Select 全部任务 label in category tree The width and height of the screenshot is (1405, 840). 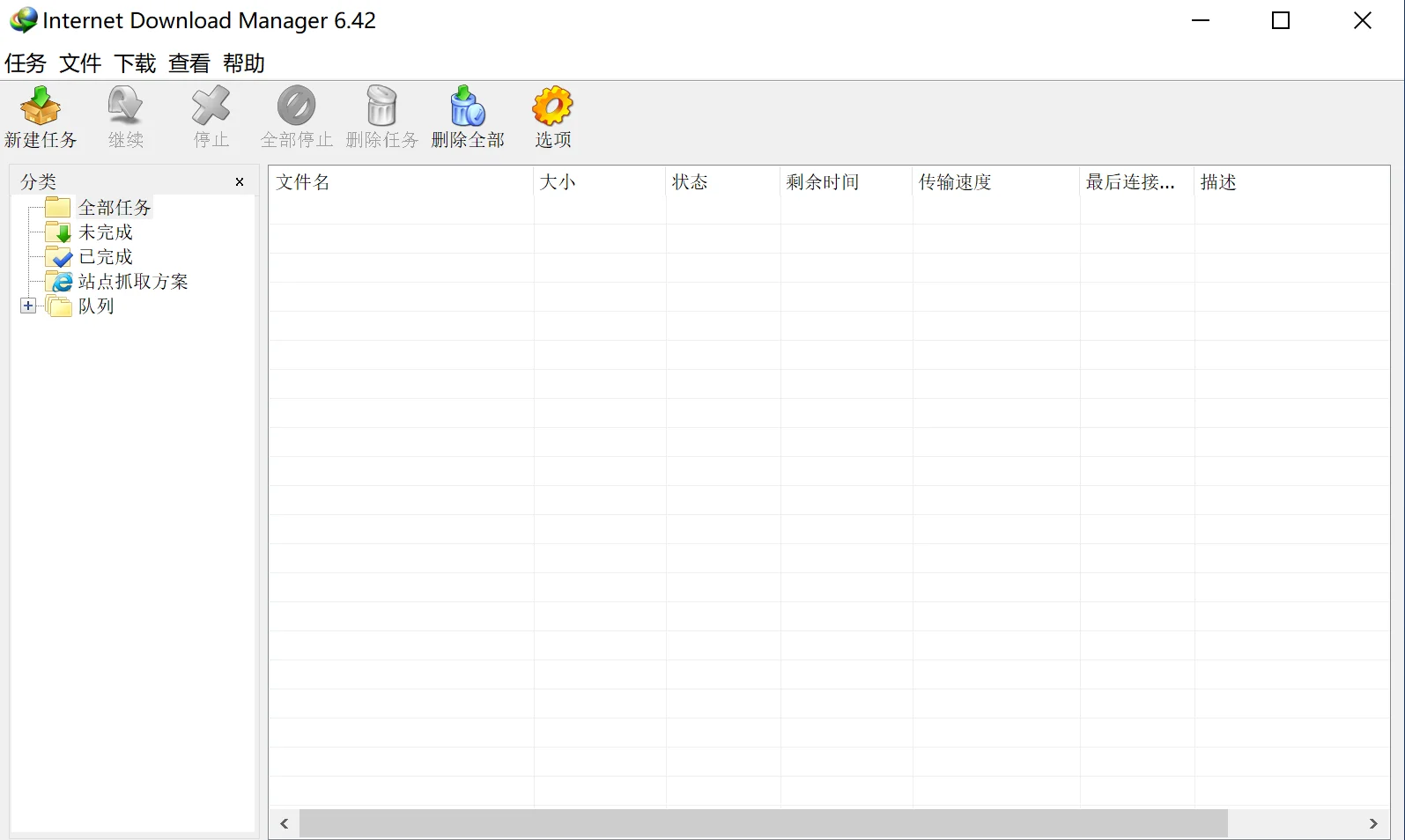(115, 207)
